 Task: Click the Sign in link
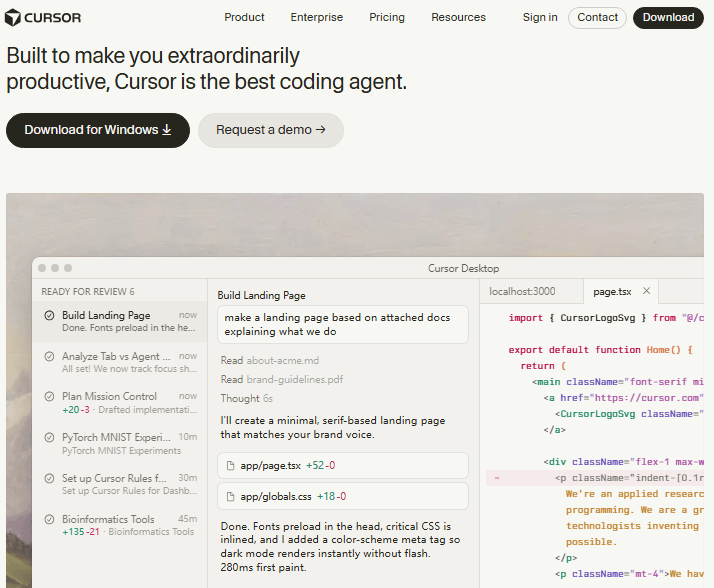point(540,17)
